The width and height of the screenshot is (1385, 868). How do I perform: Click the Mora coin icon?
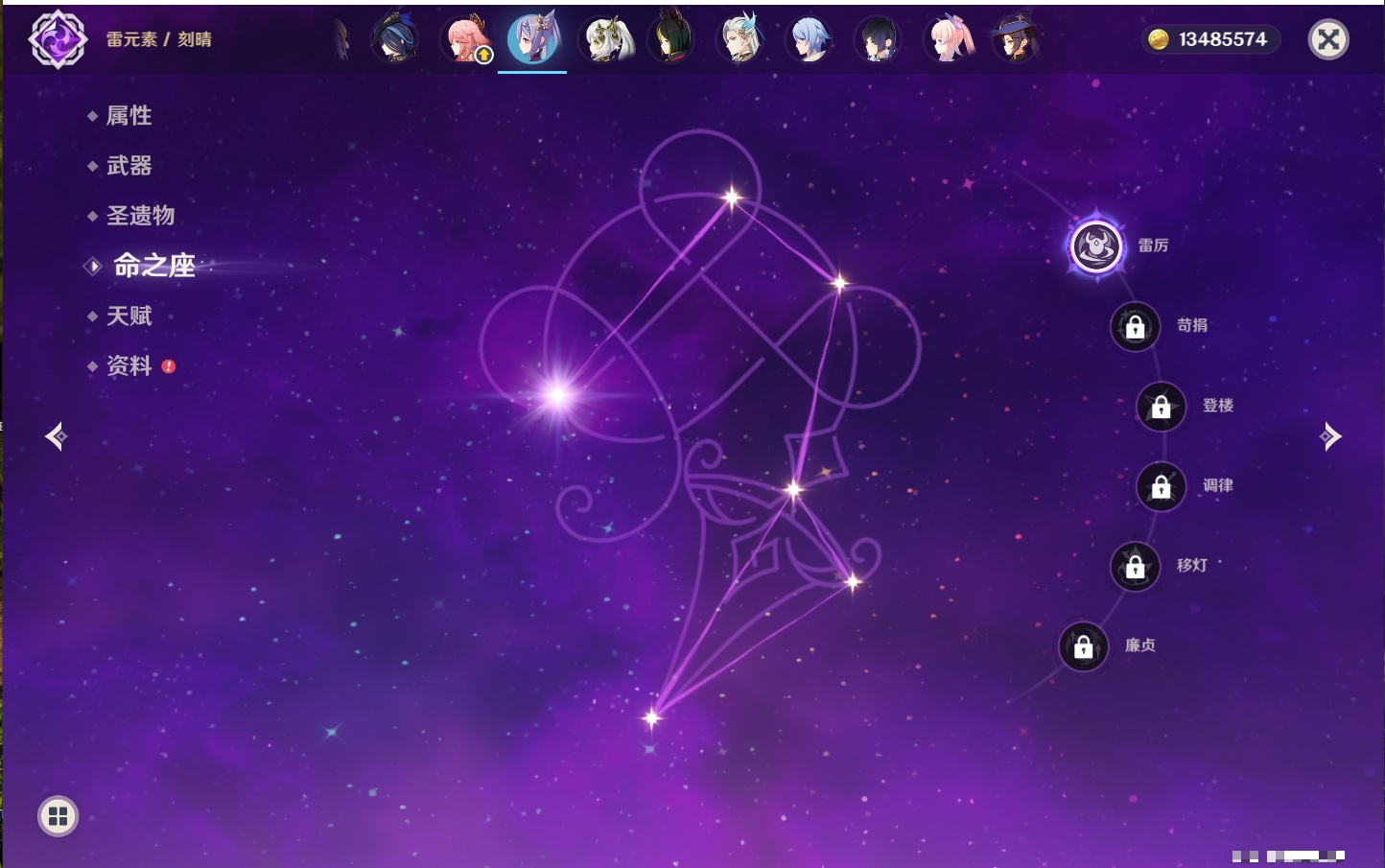(1159, 39)
